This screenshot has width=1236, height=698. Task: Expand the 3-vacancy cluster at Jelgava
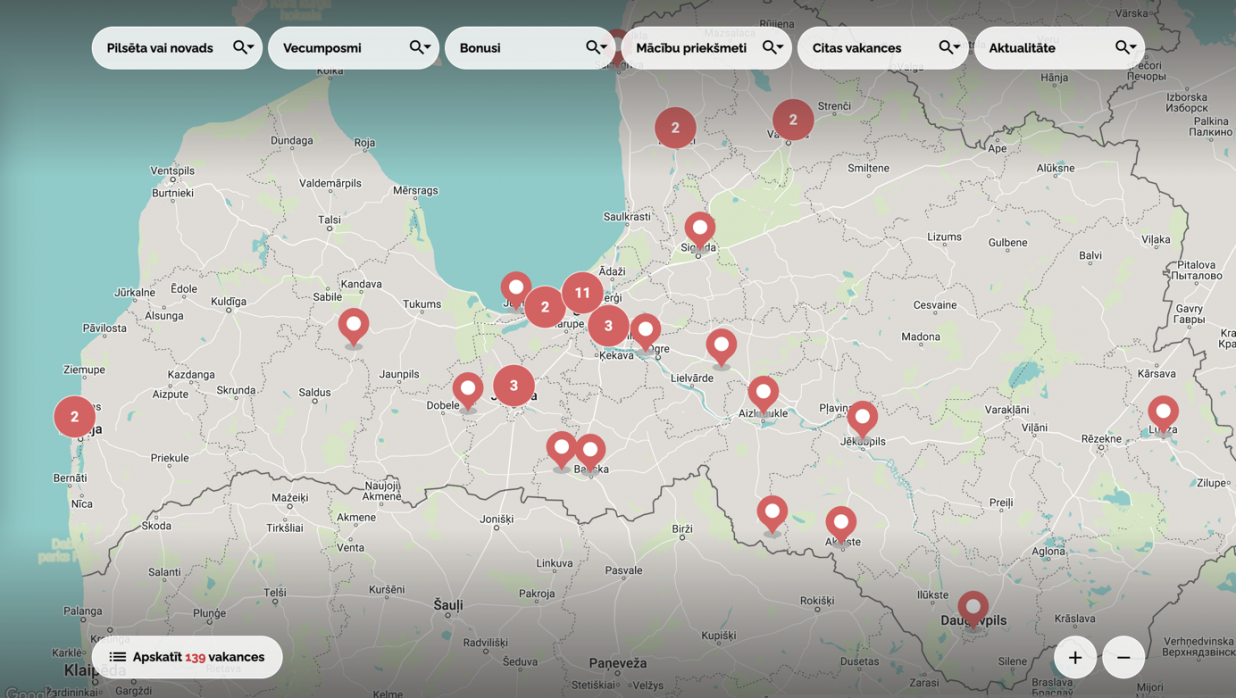(514, 386)
